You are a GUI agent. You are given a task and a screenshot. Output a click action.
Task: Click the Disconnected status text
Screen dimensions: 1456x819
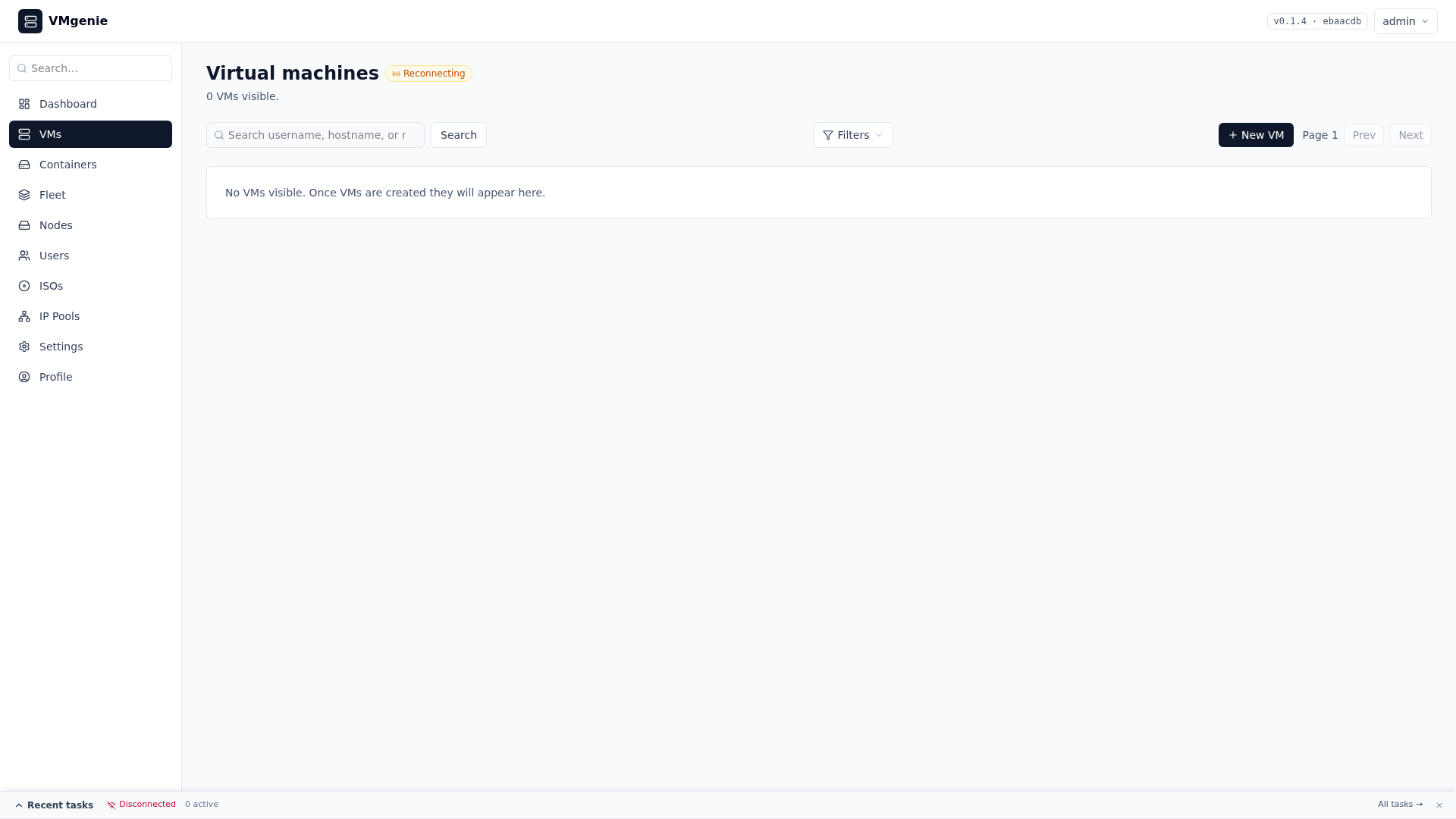click(147, 805)
